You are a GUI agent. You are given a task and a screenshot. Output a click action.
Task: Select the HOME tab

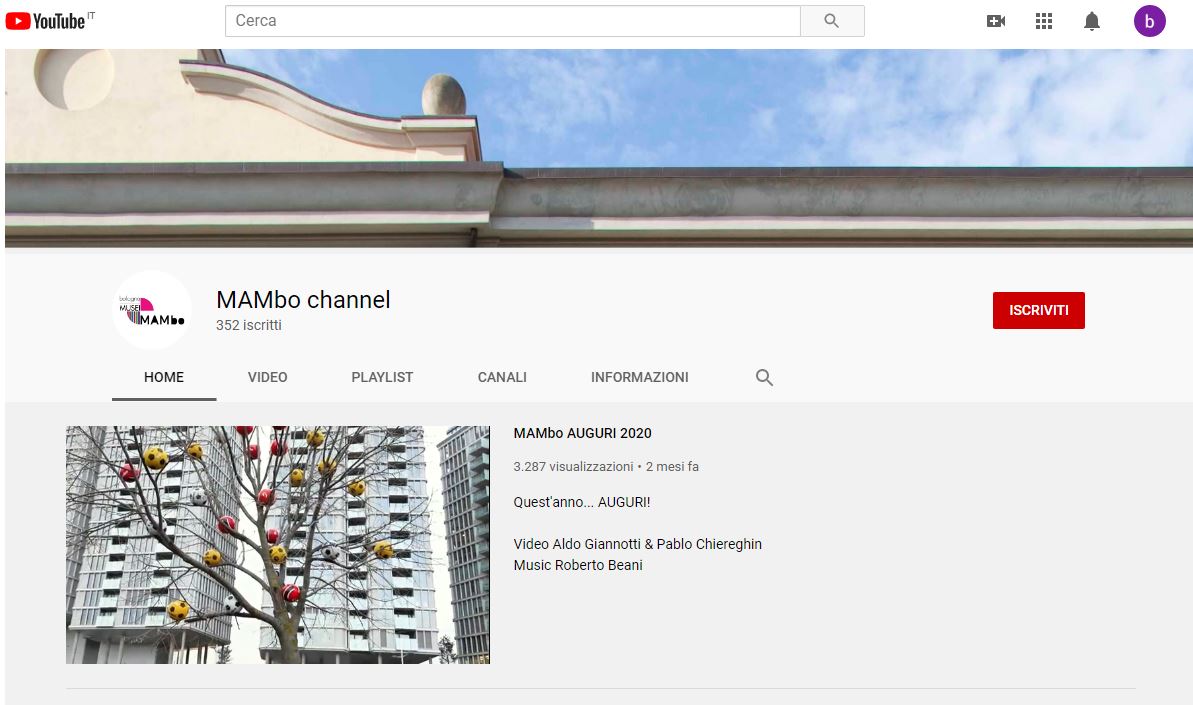click(x=164, y=377)
